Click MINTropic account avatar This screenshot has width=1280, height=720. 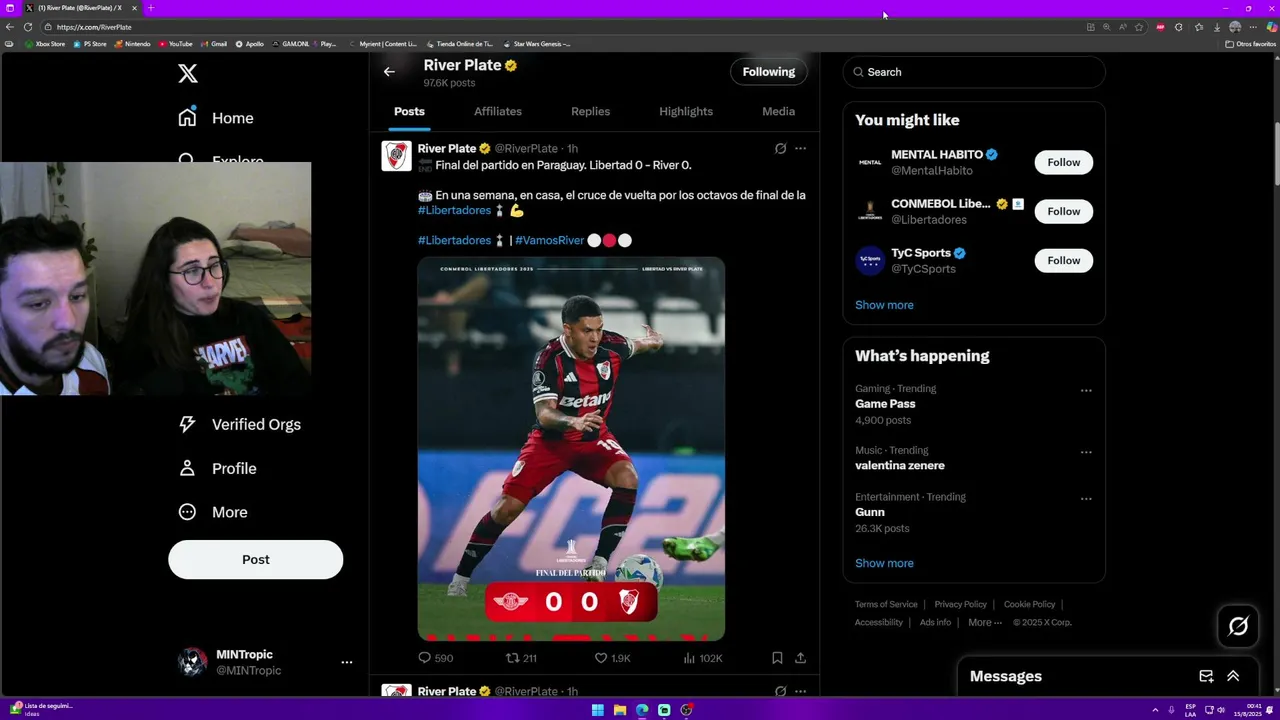[192, 662]
